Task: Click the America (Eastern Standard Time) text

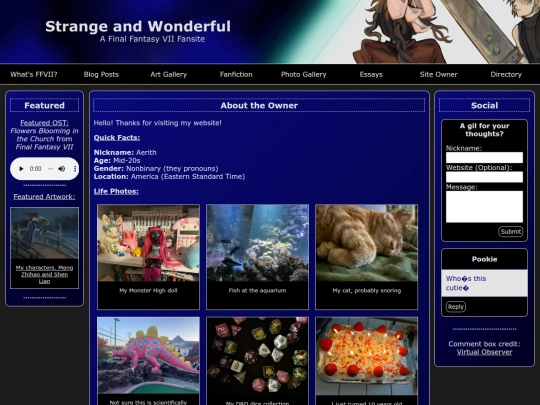Action: coord(188,177)
